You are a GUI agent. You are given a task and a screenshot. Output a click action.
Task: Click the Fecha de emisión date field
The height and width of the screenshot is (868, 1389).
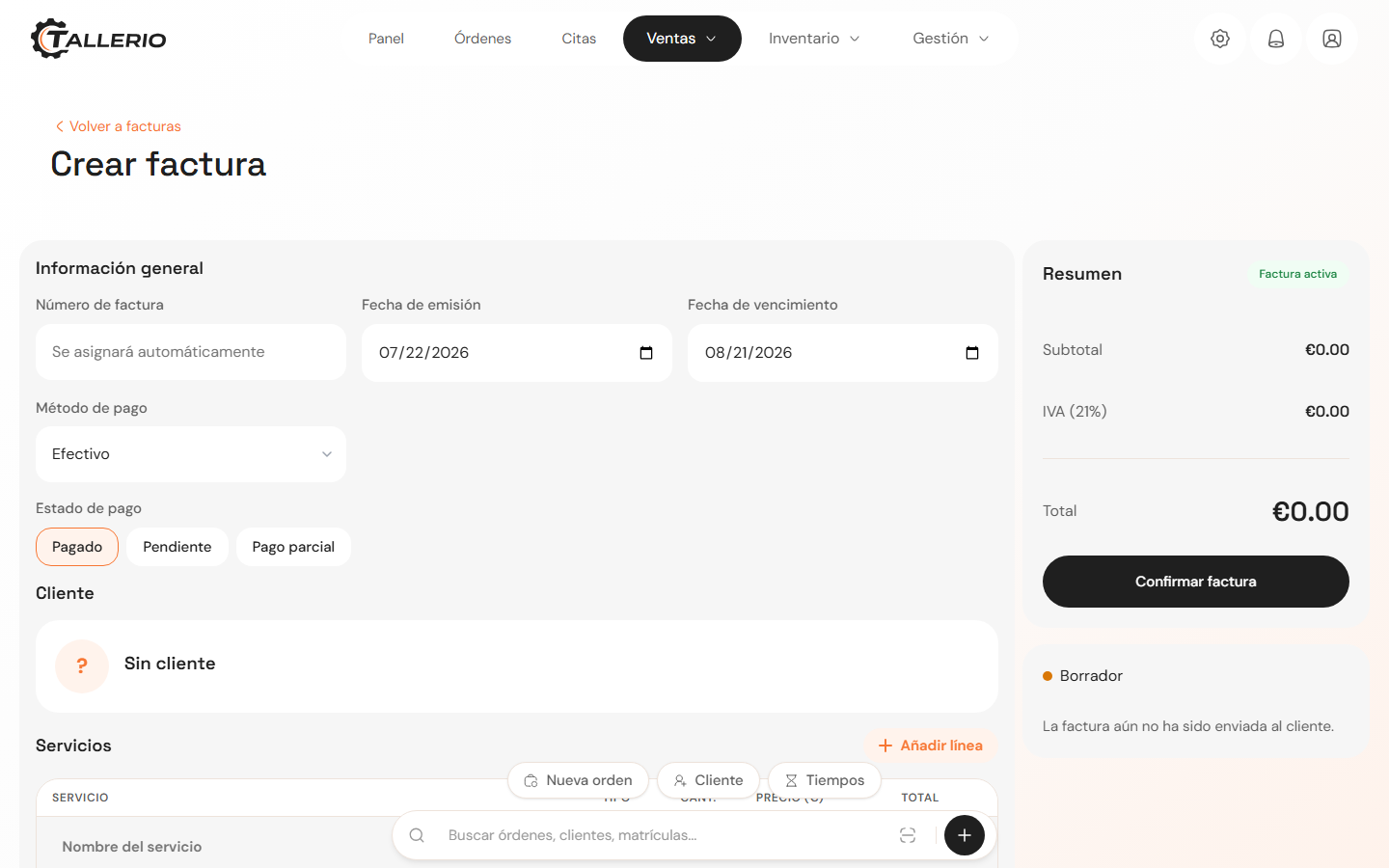[517, 353]
